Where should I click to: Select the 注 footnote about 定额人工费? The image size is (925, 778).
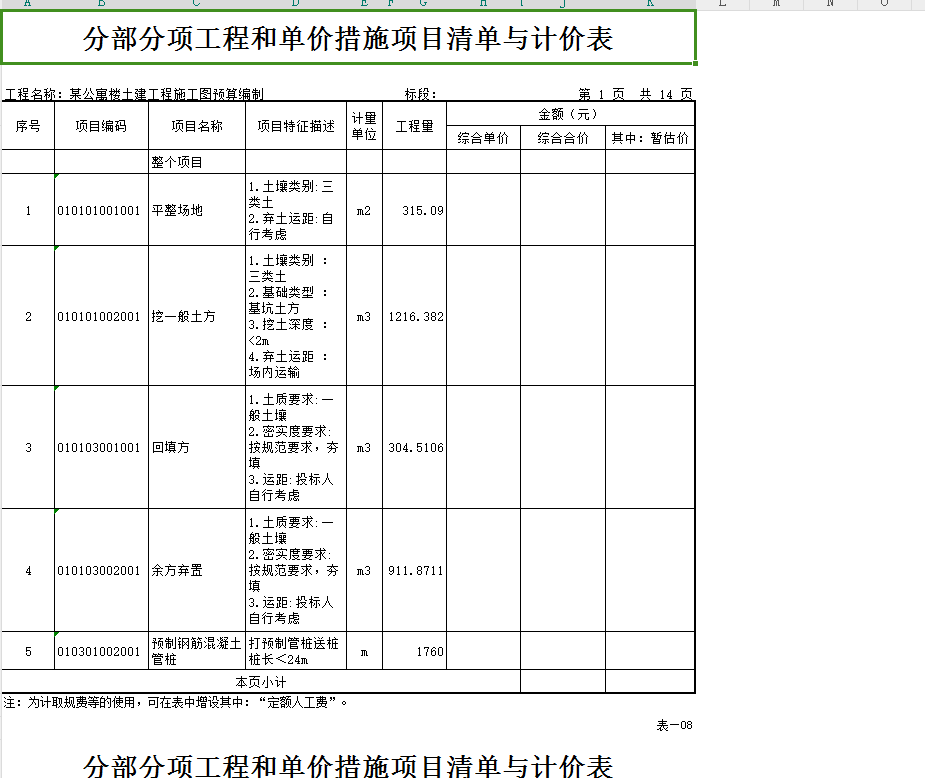pyautogui.click(x=176, y=703)
